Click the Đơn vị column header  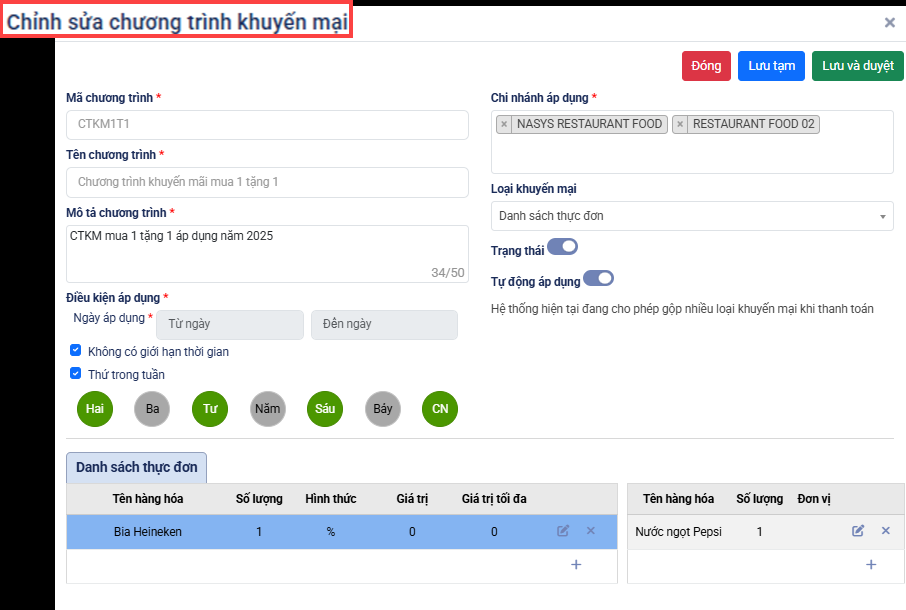814,499
